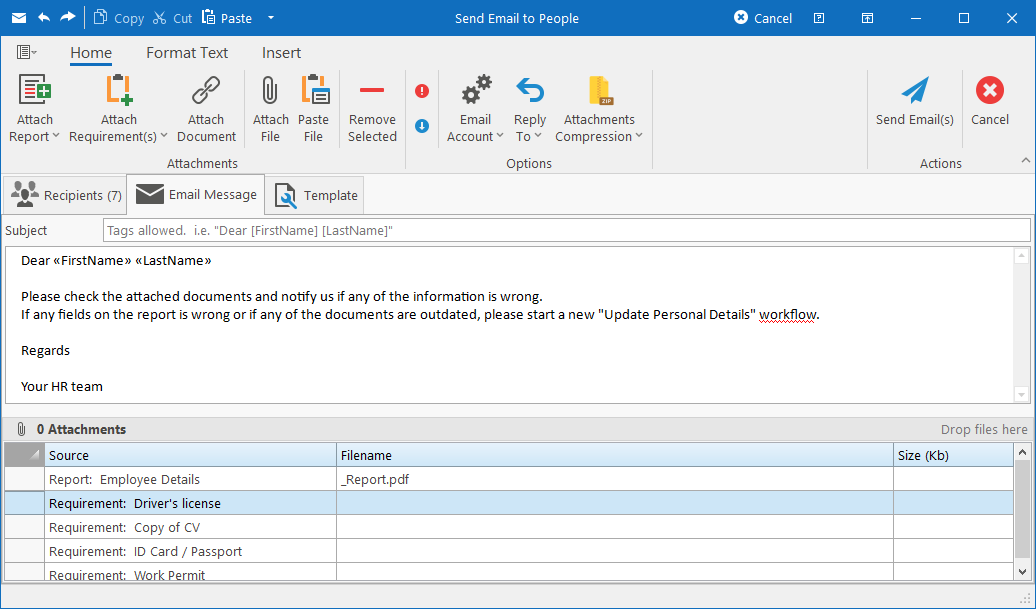Open Reply To dropdown
This screenshot has height=609, width=1036.
(530, 108)
